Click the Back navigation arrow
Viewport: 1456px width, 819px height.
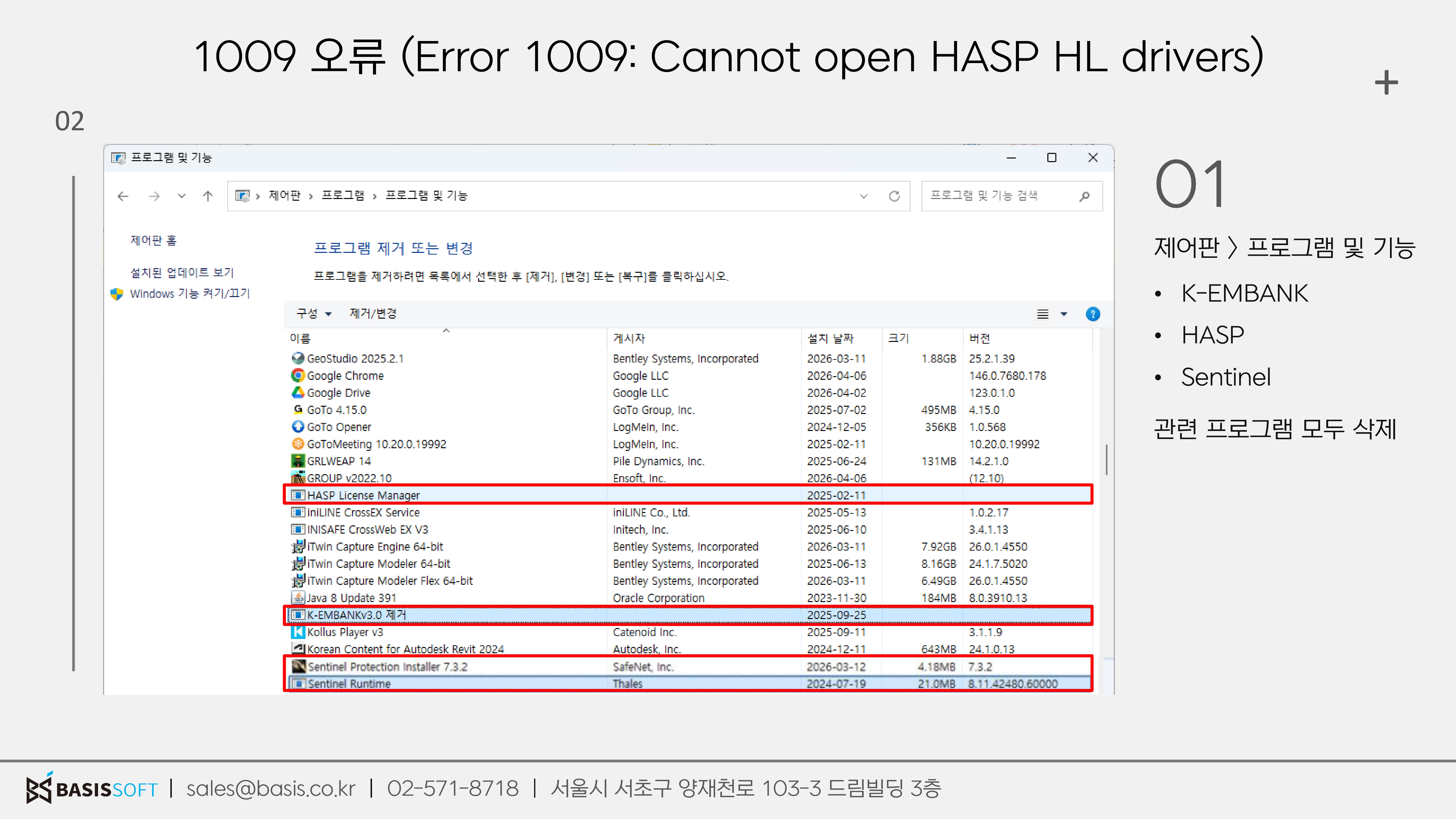point(123,196)
